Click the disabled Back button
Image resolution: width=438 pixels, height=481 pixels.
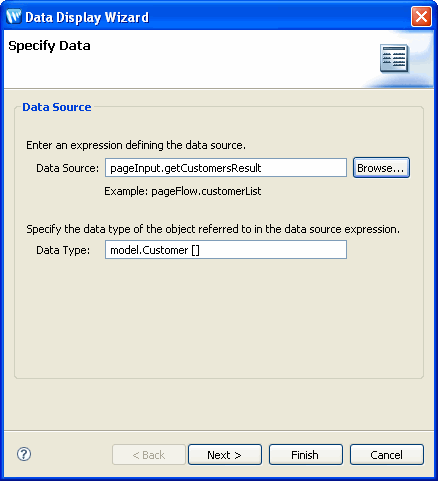[x=149, y=455]
